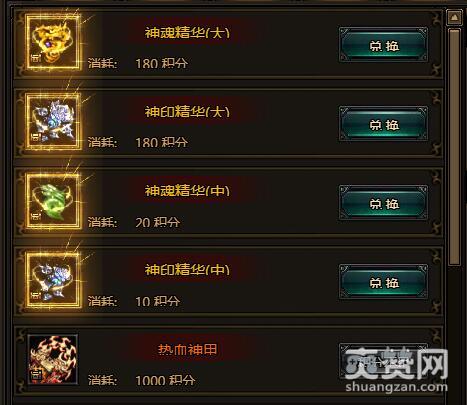The height and width of the screenshot is (405, 467).
Task: Click the red 热血神甲 armor icon
Action: 53,359
